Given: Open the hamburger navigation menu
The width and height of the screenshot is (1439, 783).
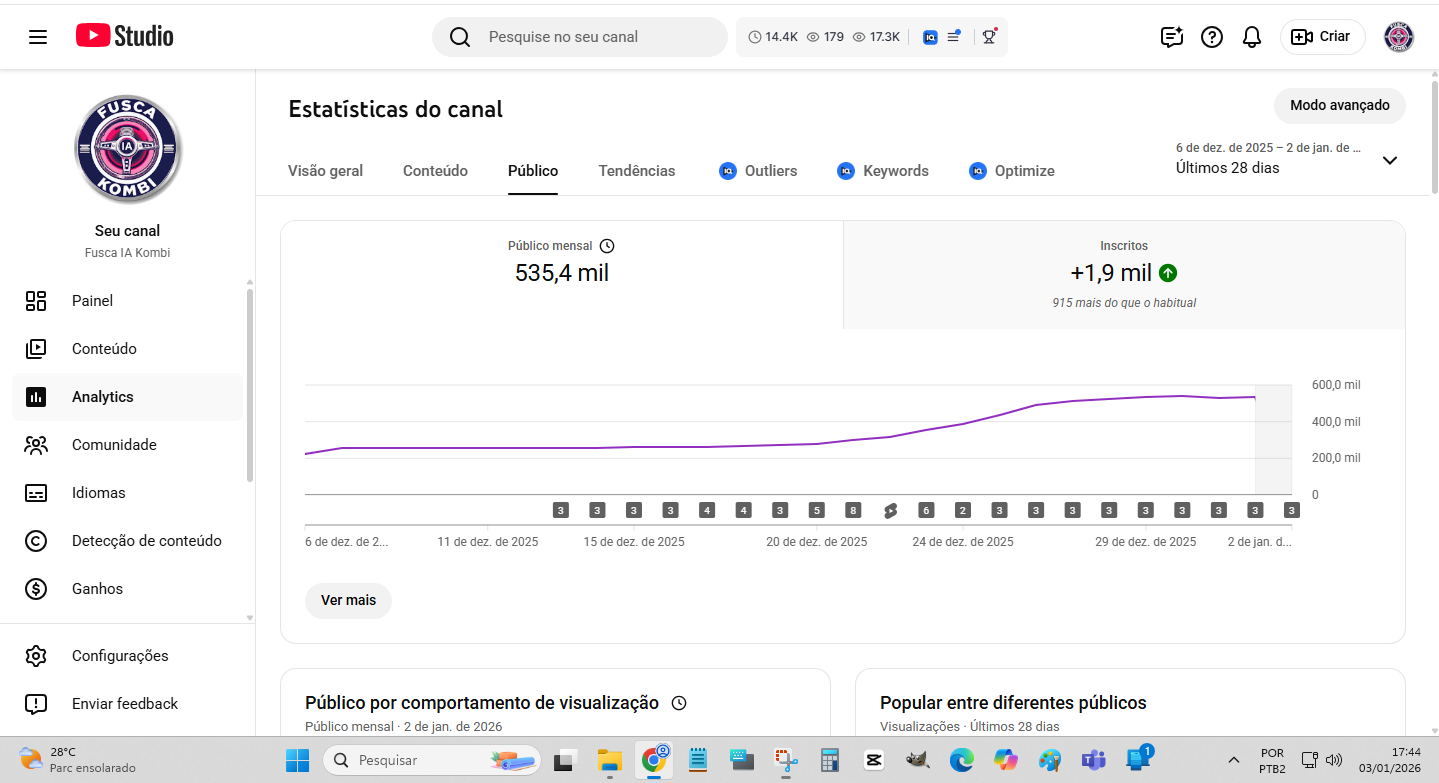Looking at the screenshot, I should 38,37.
